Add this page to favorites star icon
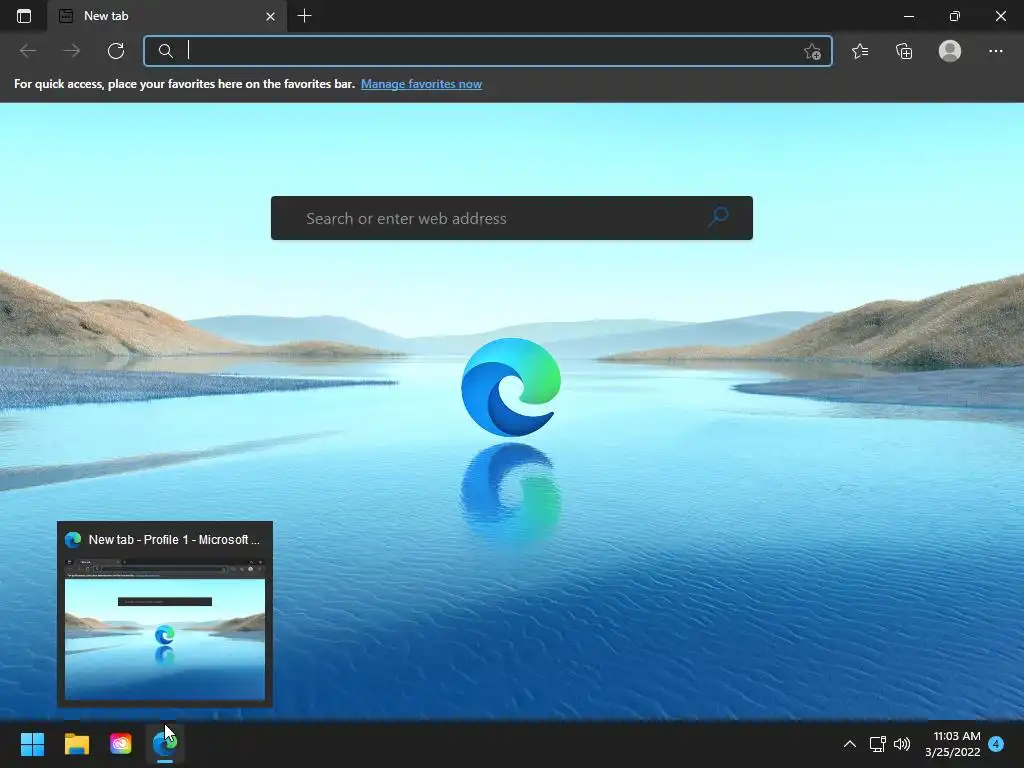The height and width of the screenshot is (768, 1024). tap(812, 51)
